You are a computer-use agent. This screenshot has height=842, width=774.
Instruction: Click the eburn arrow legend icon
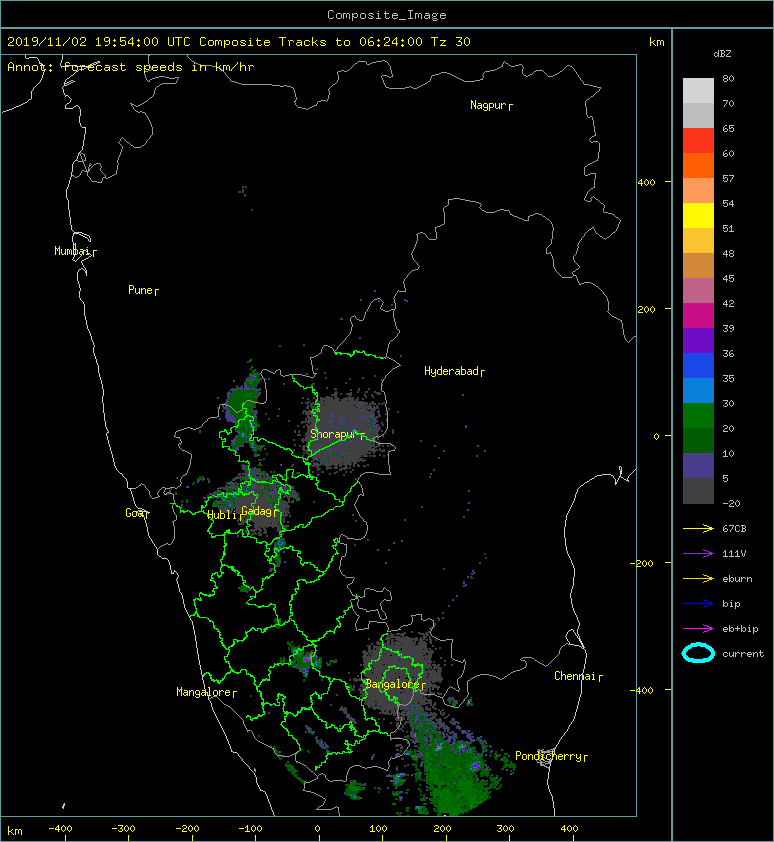tap(698, 578)
